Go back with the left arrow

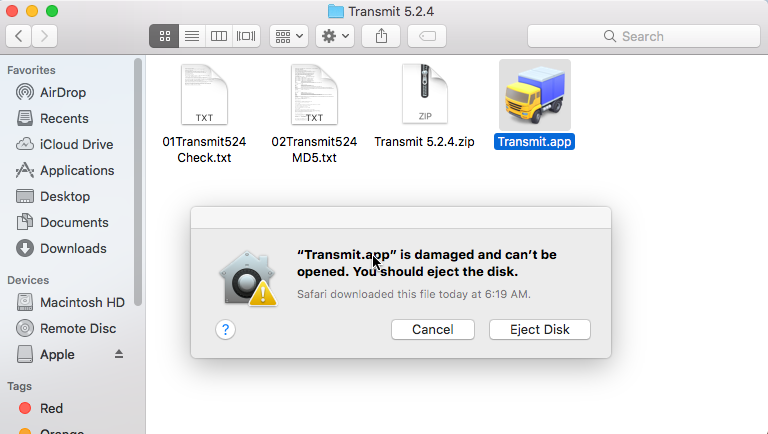click(x=19, y=36)
